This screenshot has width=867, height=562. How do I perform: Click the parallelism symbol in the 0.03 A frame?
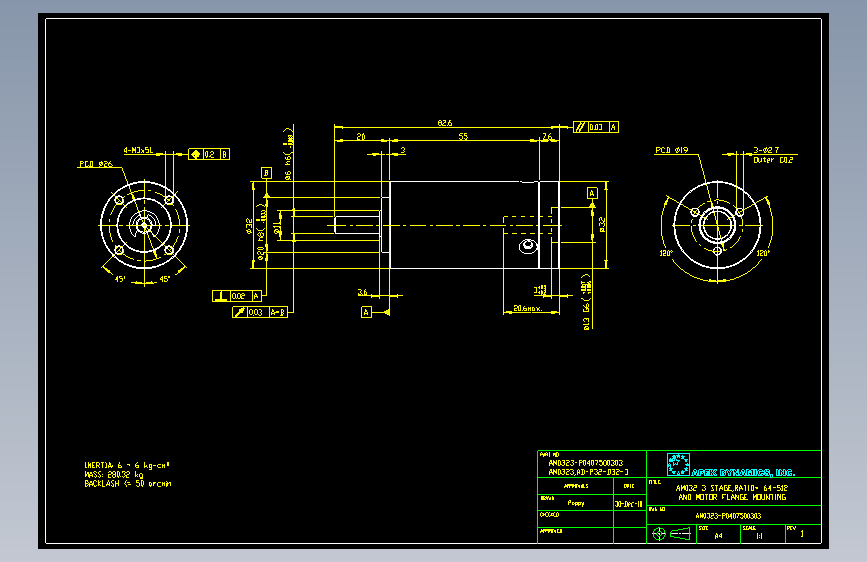tap(579, 127)
